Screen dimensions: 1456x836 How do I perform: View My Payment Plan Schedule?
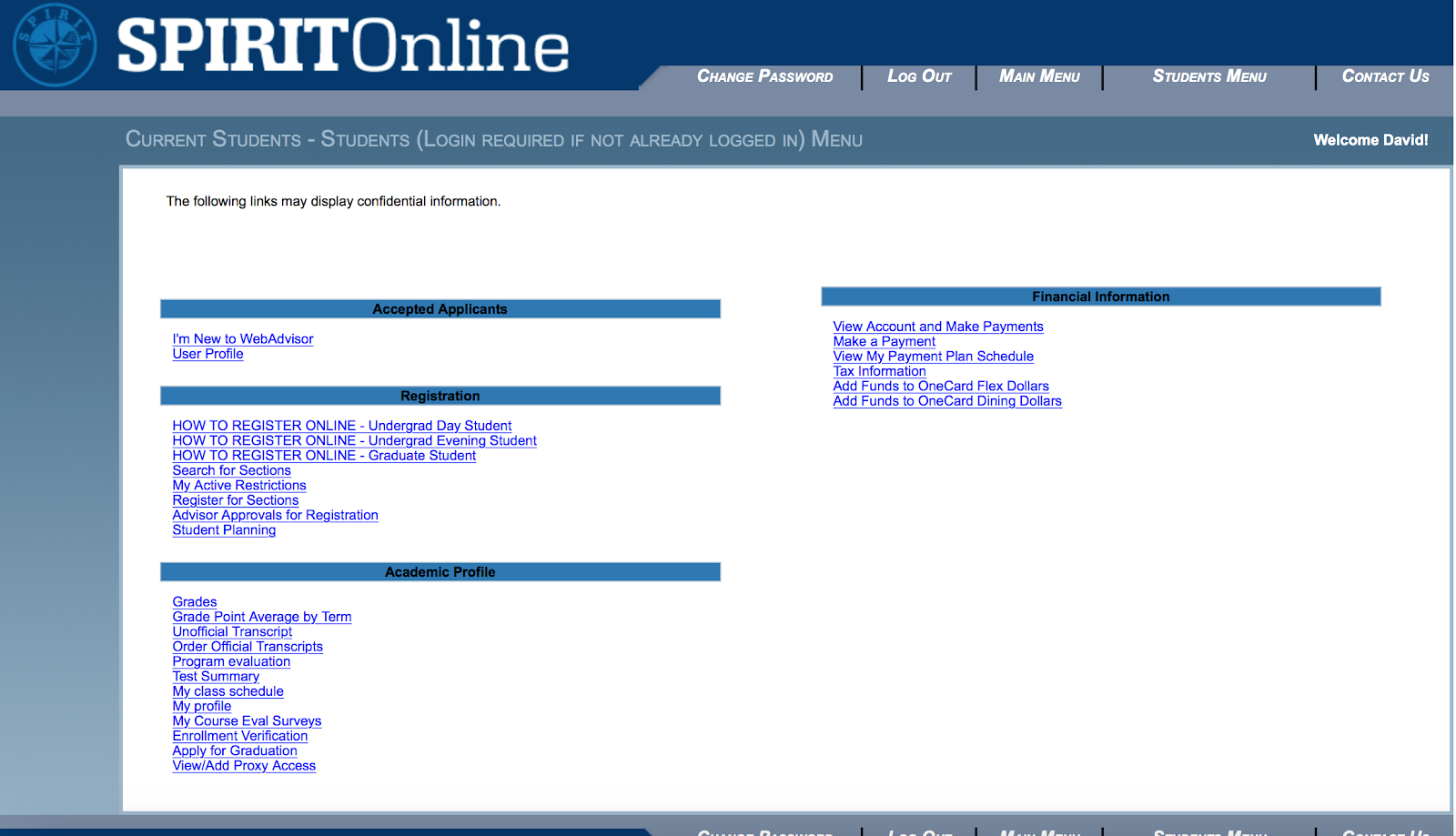[x=934, y=357]
